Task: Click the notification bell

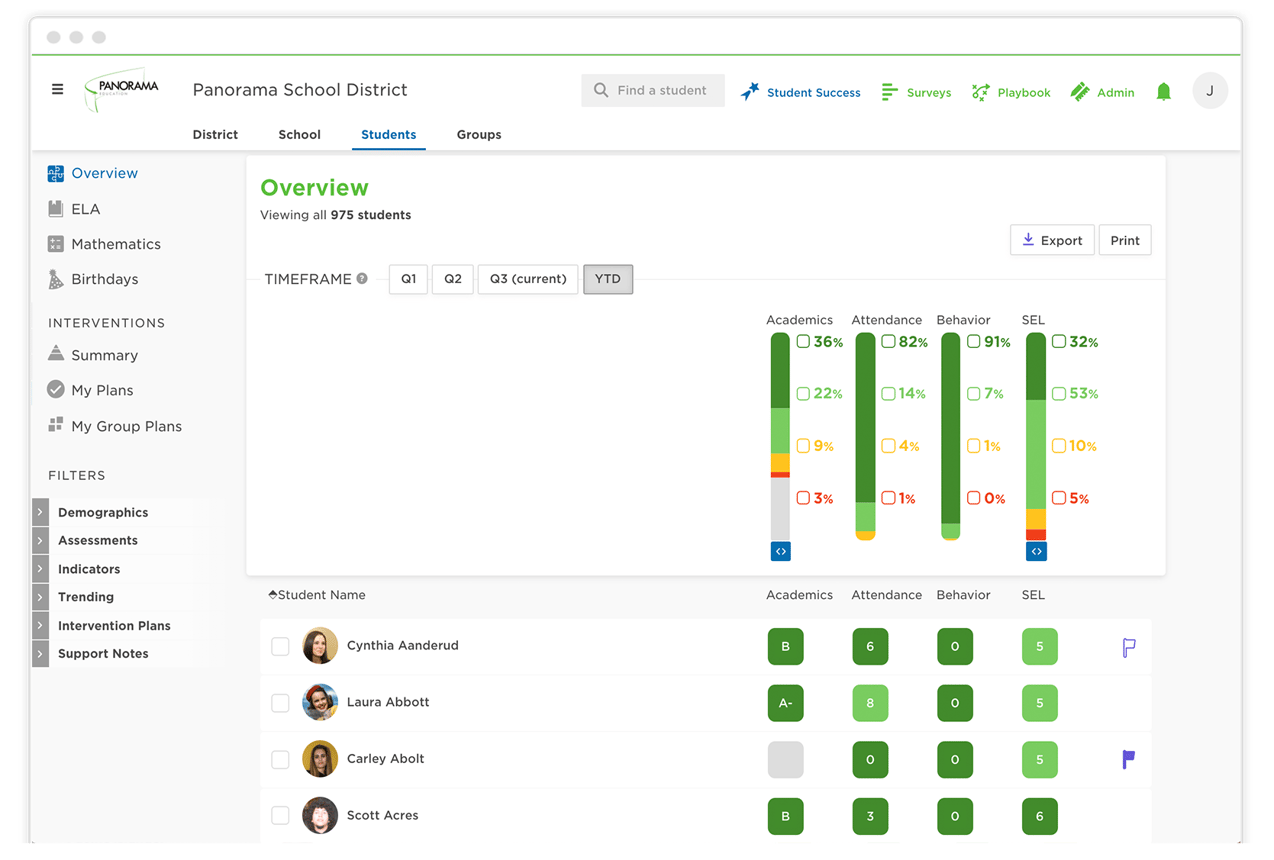Action: (1163, 91)
